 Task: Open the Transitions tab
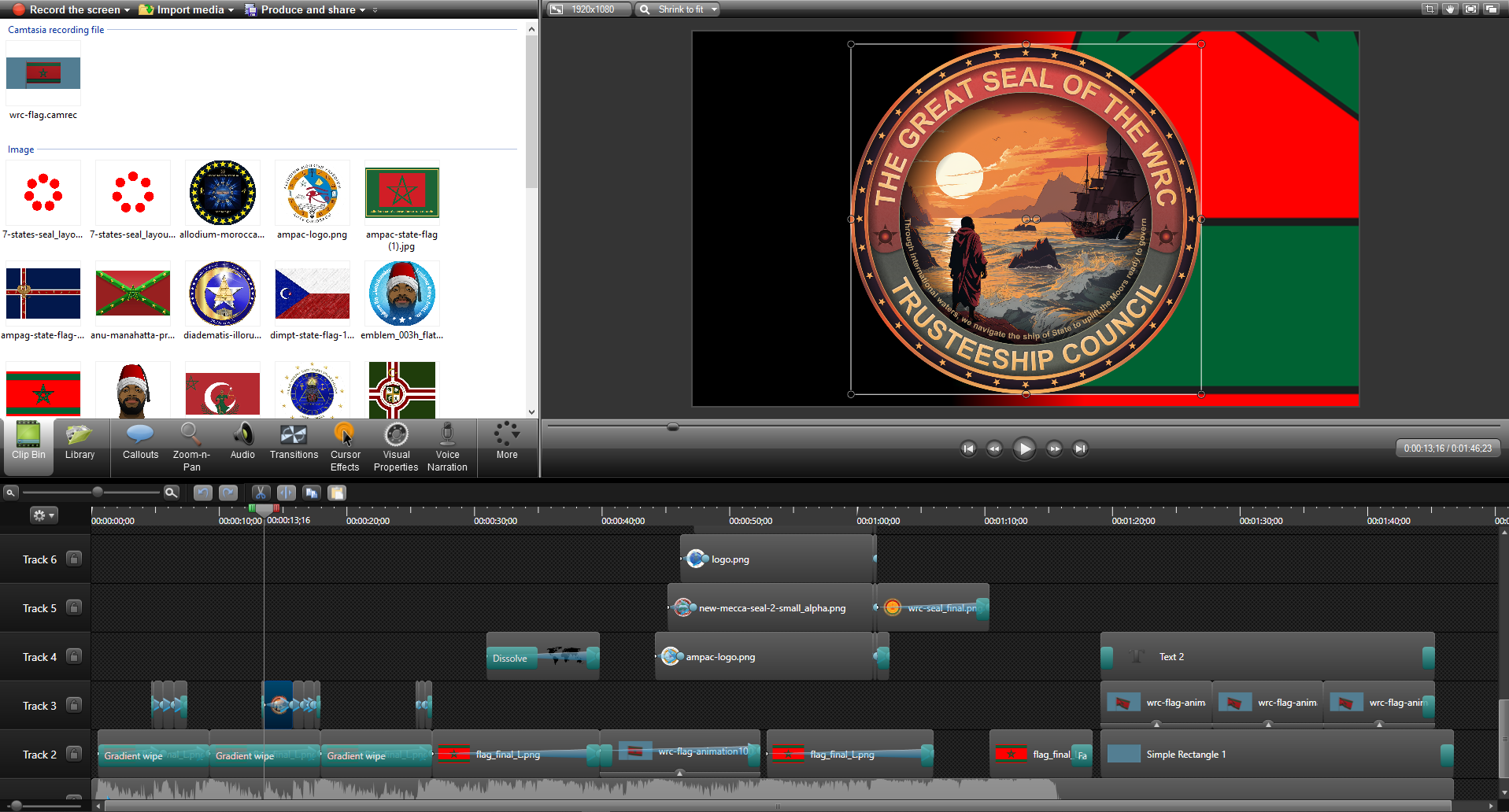coord(294,442)
